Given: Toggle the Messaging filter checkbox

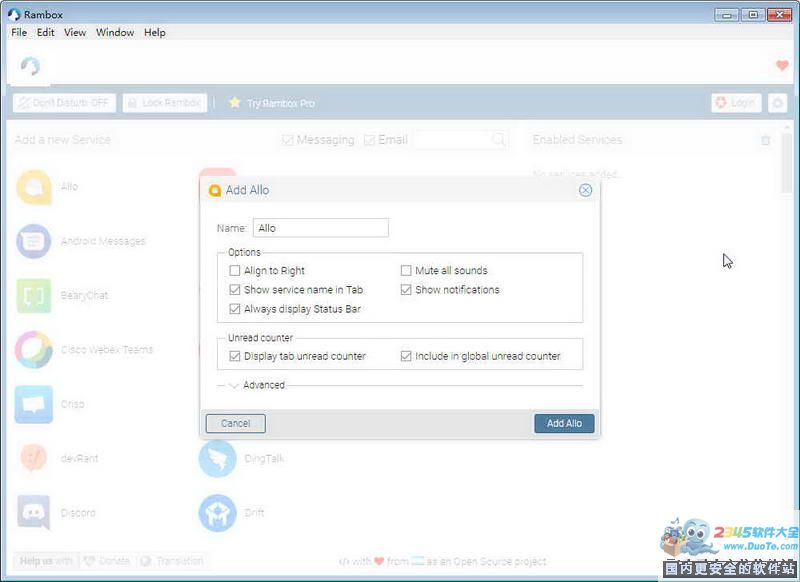Looking at the screenshot, I should (288, 140).
